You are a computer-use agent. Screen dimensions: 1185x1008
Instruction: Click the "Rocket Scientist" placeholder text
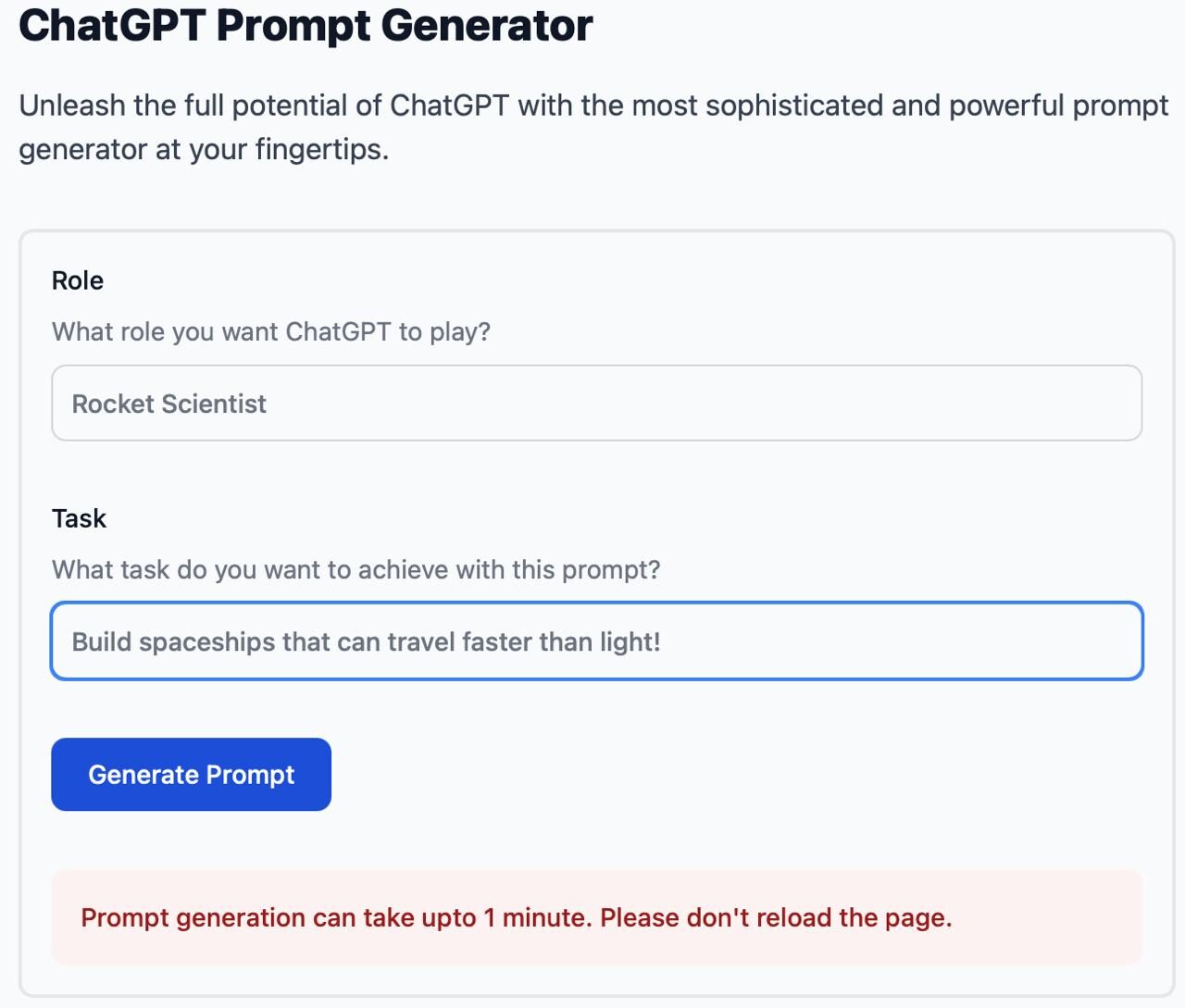tap(169, 404)
